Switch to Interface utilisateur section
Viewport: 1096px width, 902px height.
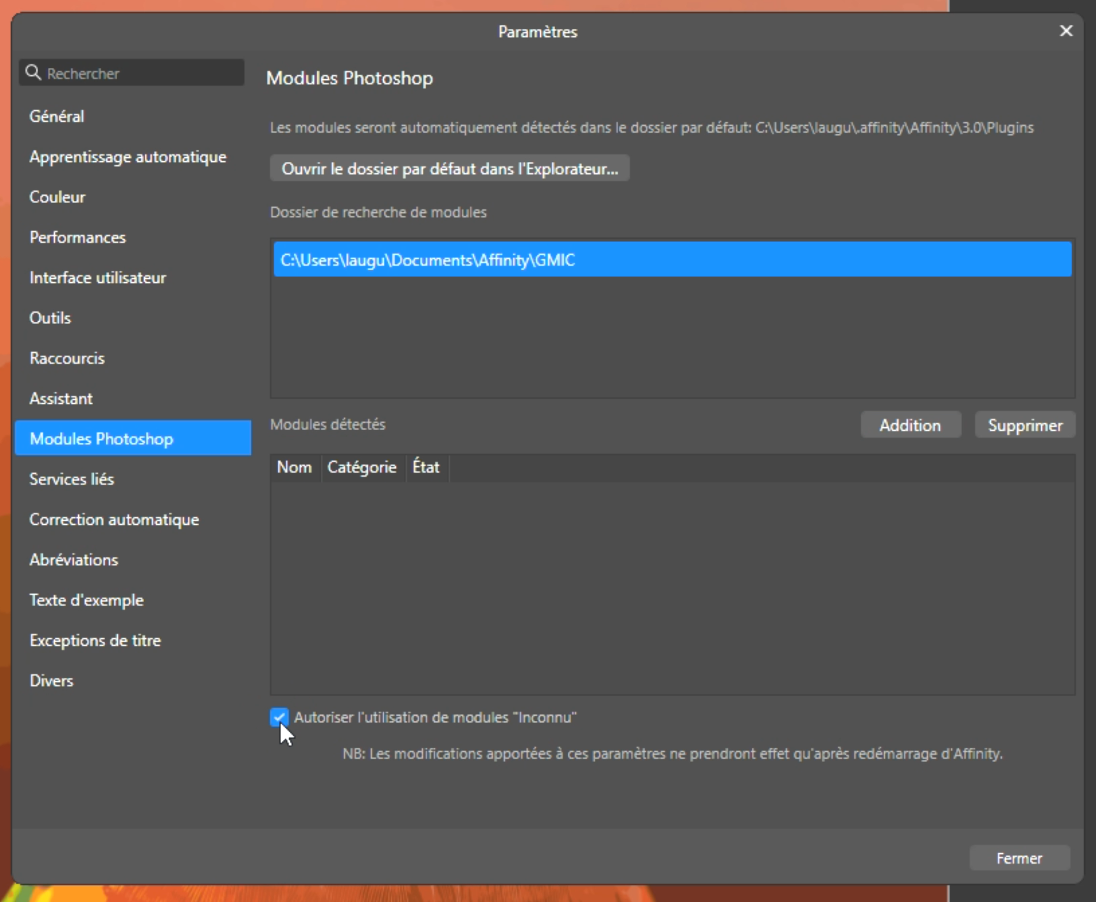pos(98,278)
